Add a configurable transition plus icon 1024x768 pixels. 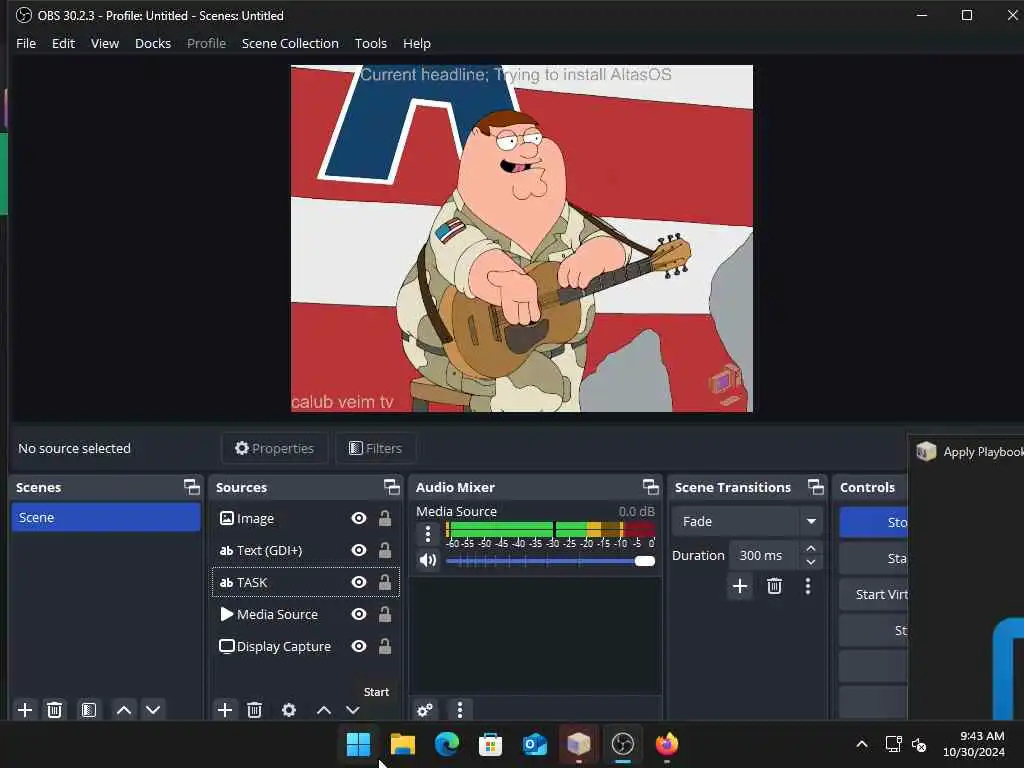(740, 586)
